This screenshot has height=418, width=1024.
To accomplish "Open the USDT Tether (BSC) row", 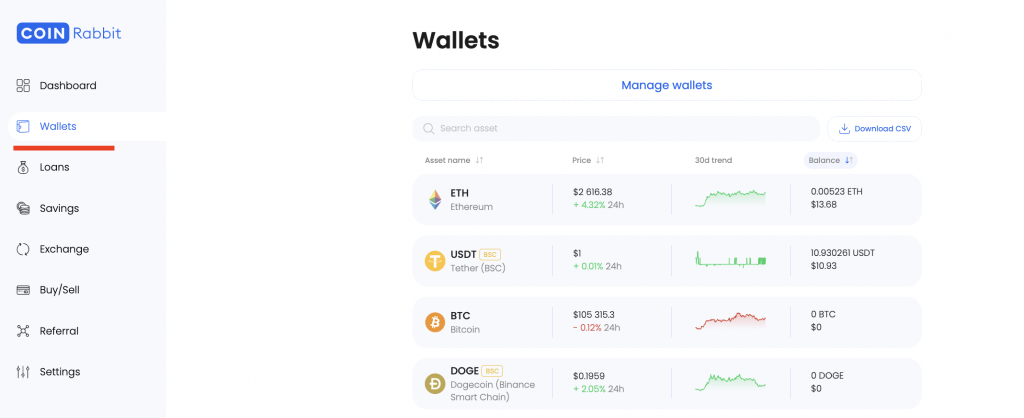I will point(667,261).
